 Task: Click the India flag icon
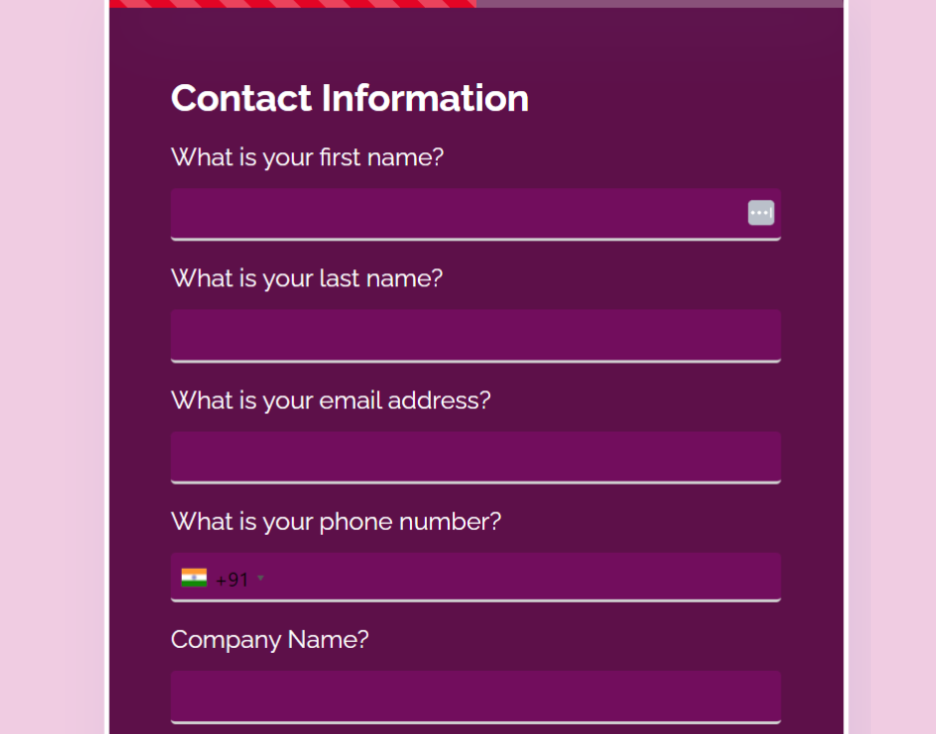coord(194,578)
